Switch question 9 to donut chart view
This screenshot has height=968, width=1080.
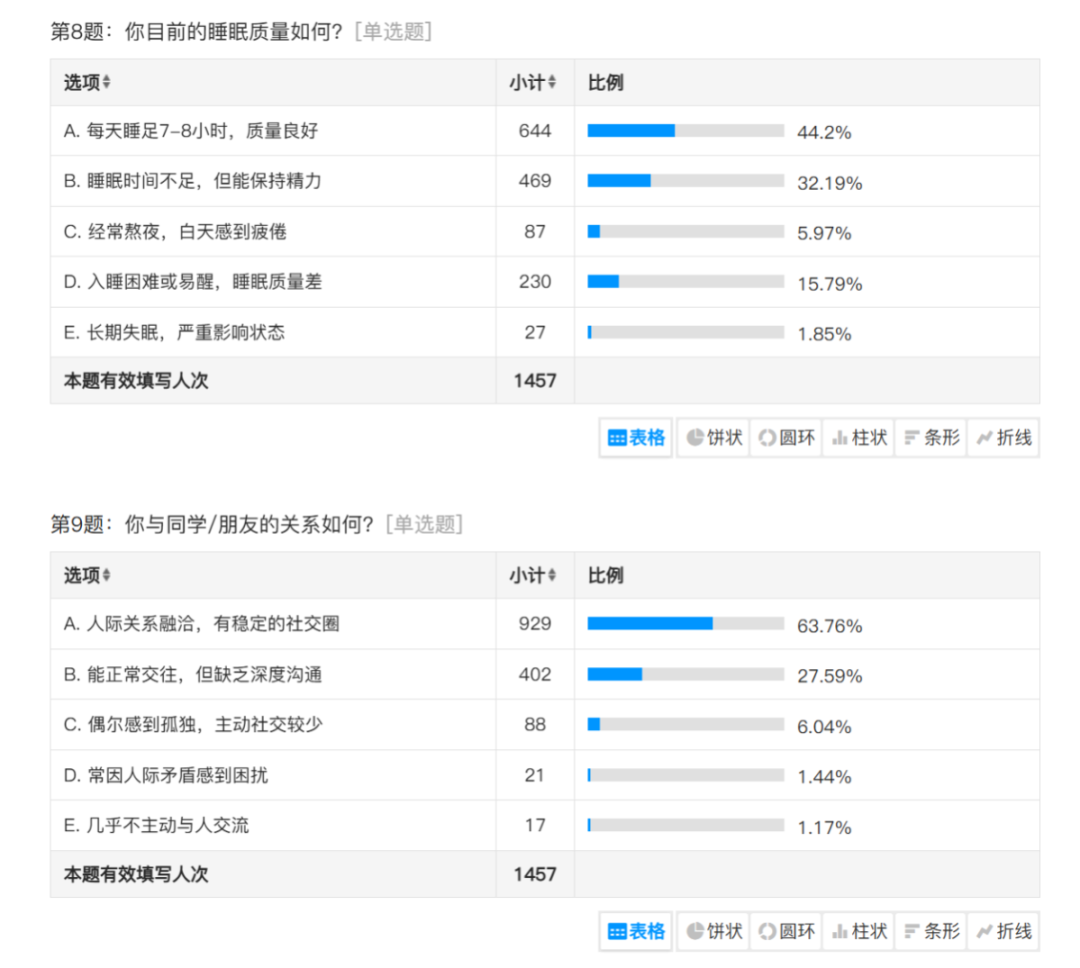point(786,931)
